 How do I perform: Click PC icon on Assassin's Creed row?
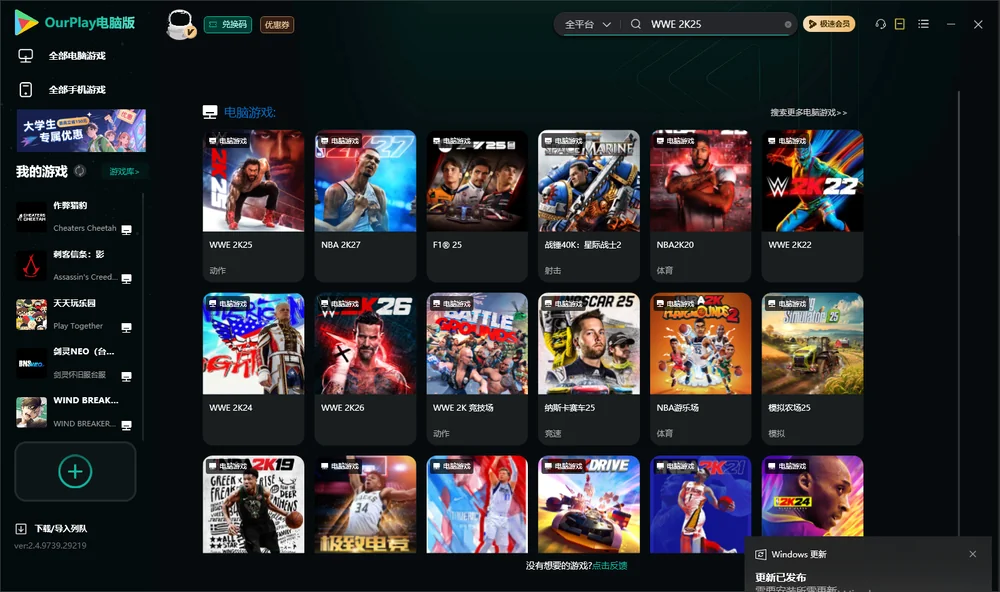(126, 279)
